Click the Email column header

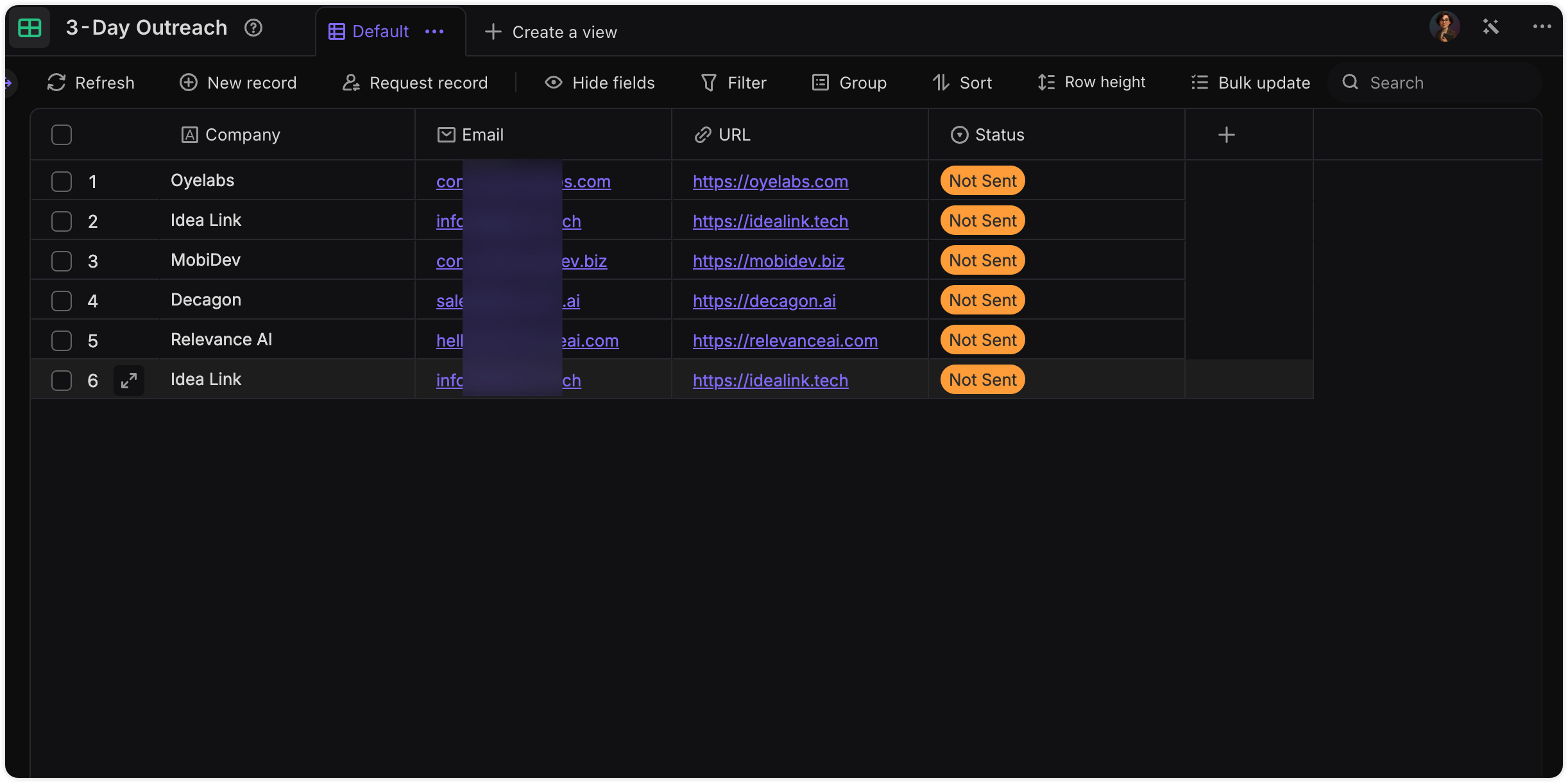coord(543,135)
